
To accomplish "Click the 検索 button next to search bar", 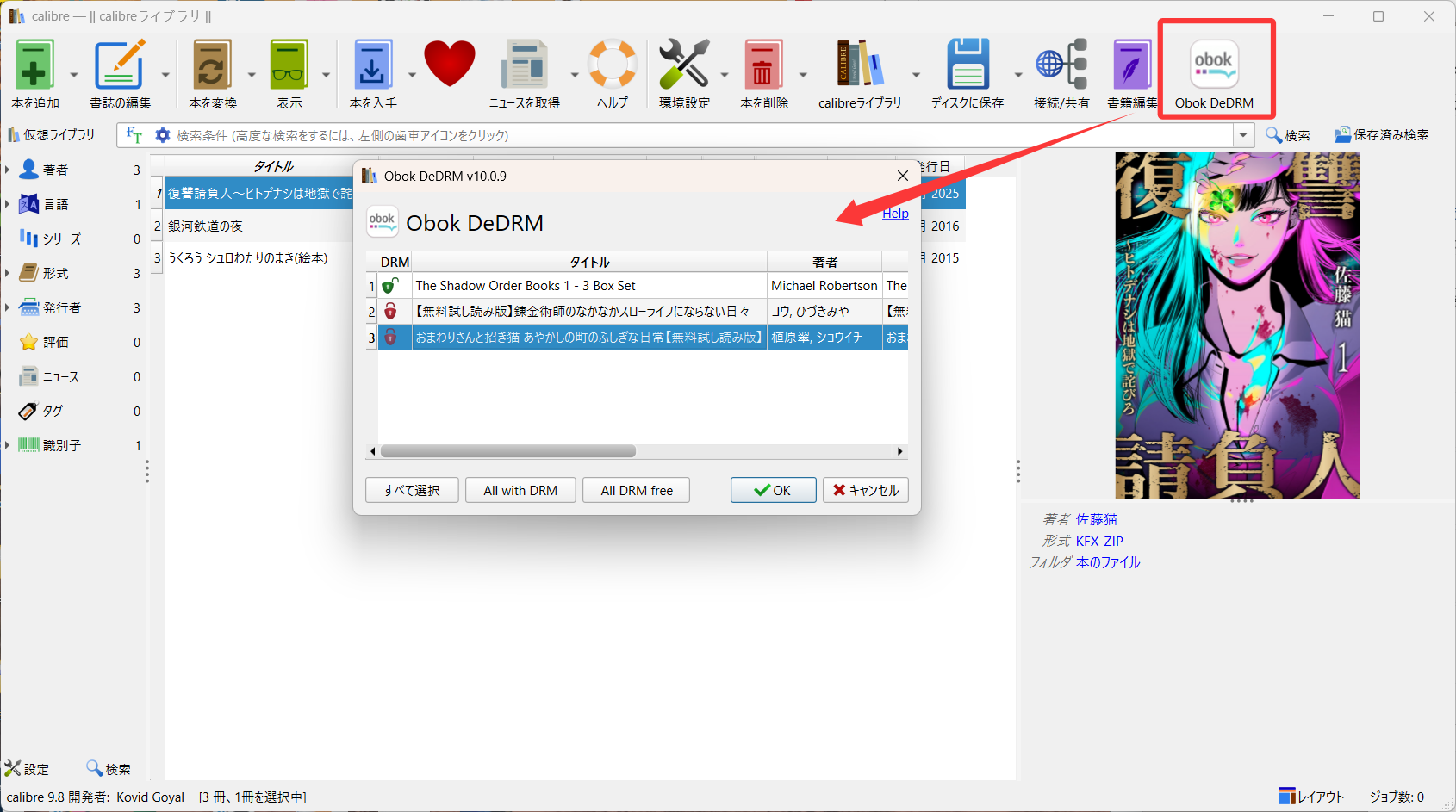I will (1288, 135).
